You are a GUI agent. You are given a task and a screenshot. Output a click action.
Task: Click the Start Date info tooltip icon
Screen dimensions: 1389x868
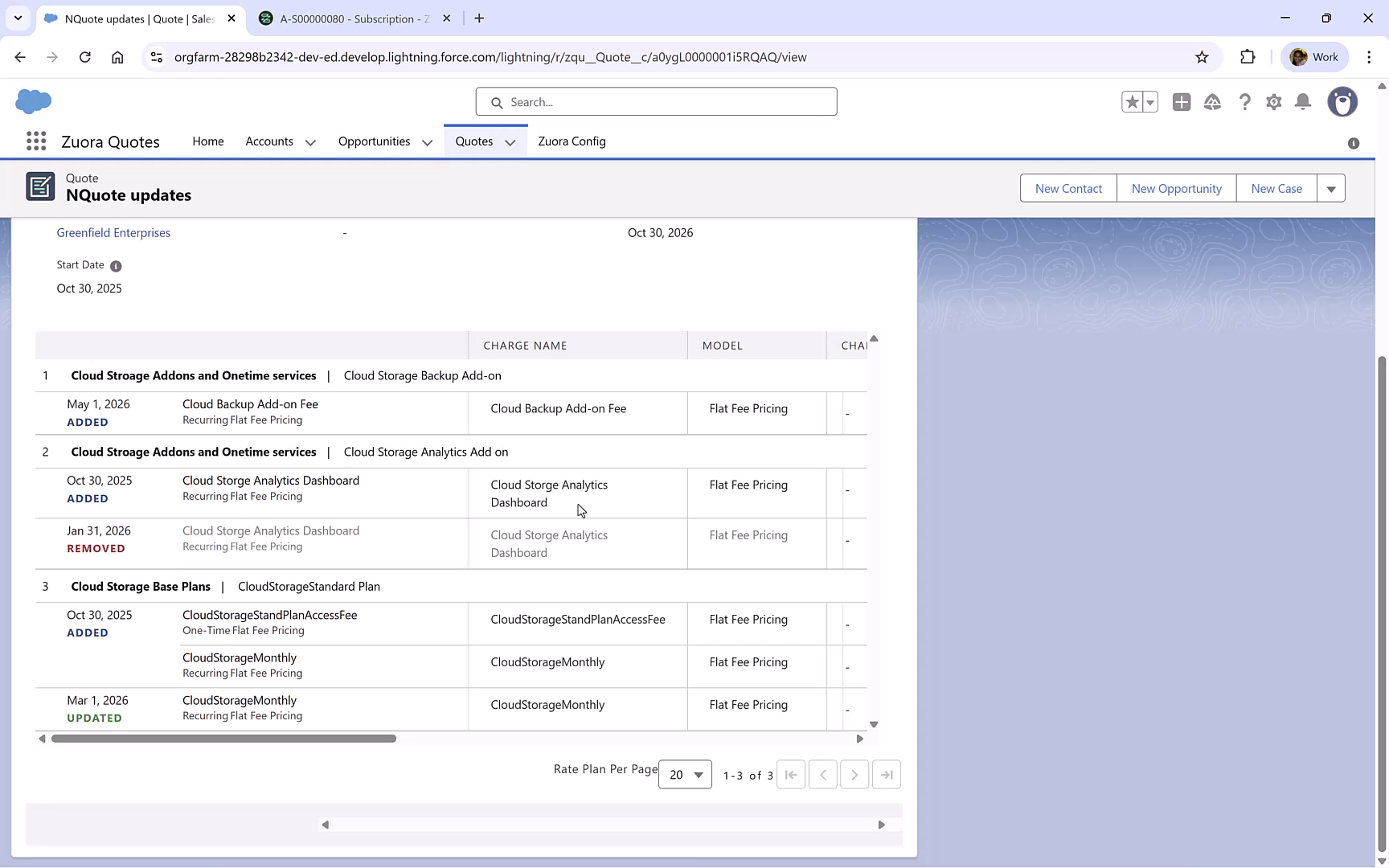point(116,266)
